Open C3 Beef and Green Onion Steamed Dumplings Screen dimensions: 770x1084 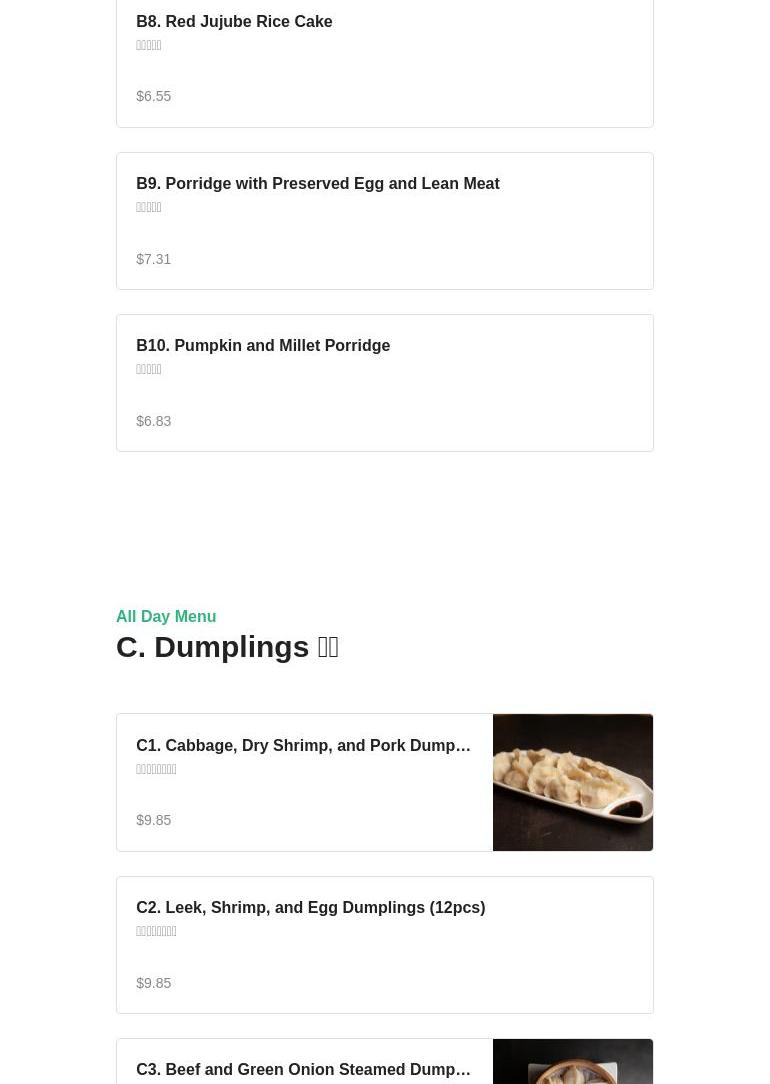[303, 1069]
